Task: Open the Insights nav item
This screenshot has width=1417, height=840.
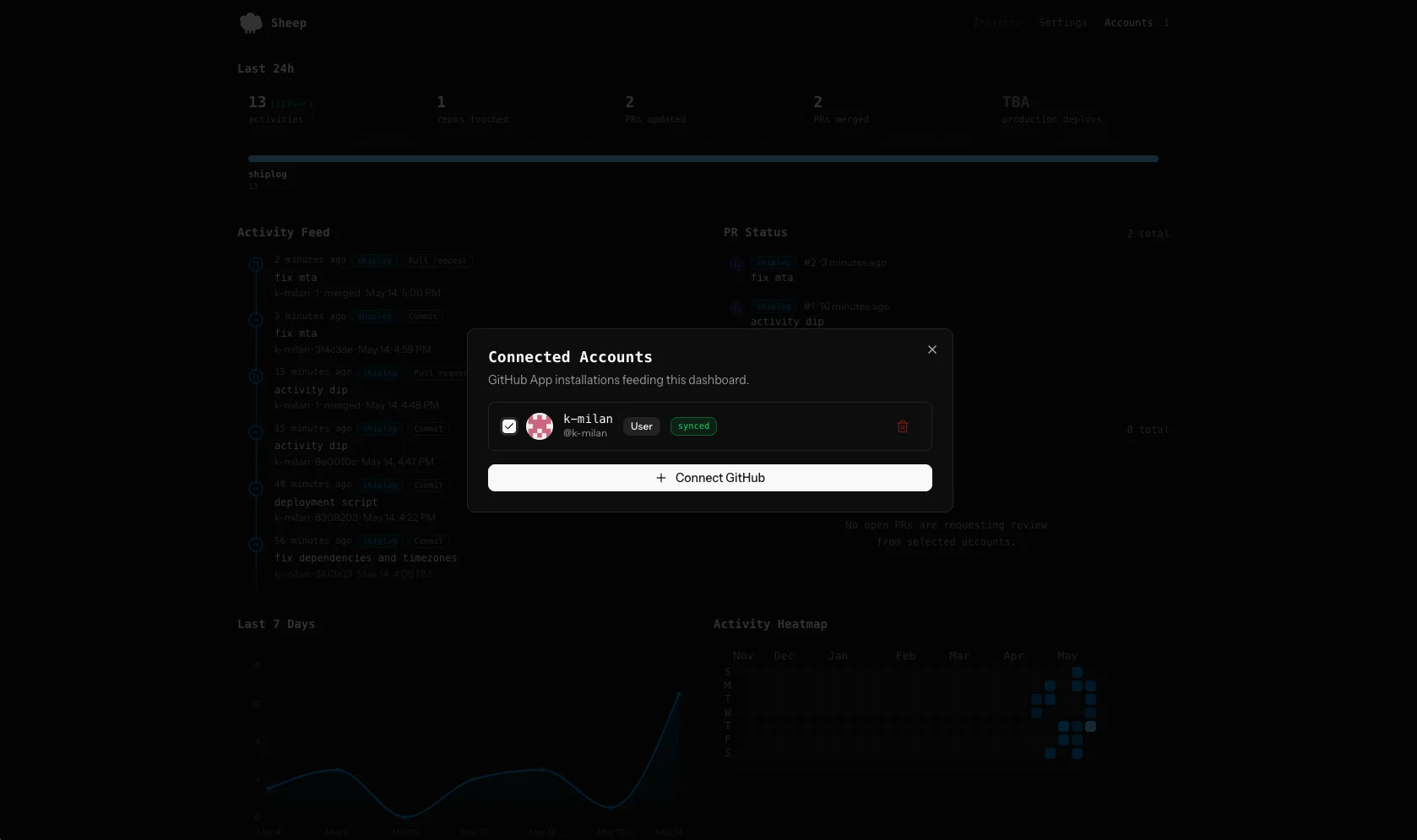Action: 997,23
